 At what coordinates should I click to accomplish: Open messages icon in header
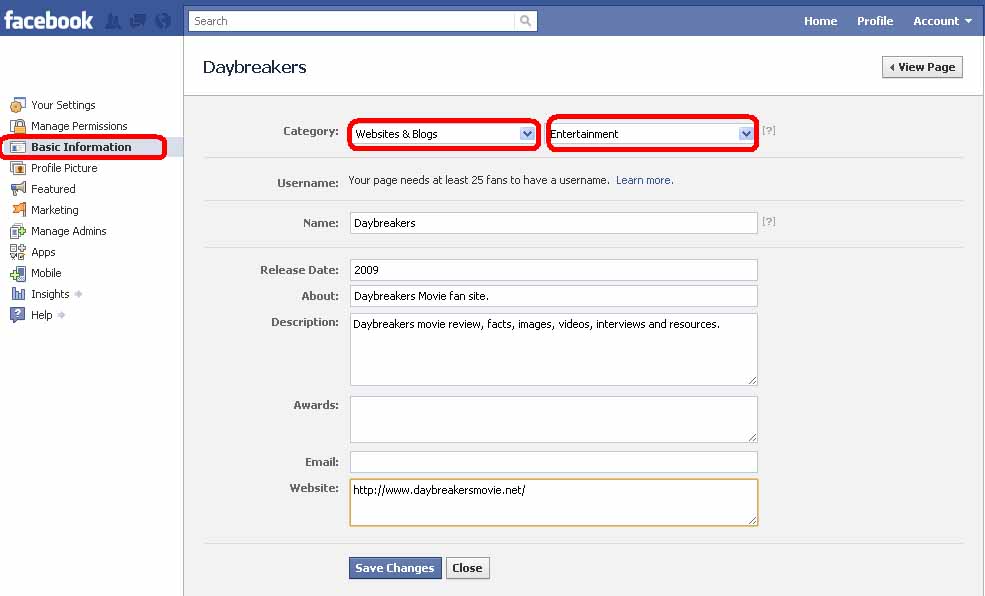point(138,21)
